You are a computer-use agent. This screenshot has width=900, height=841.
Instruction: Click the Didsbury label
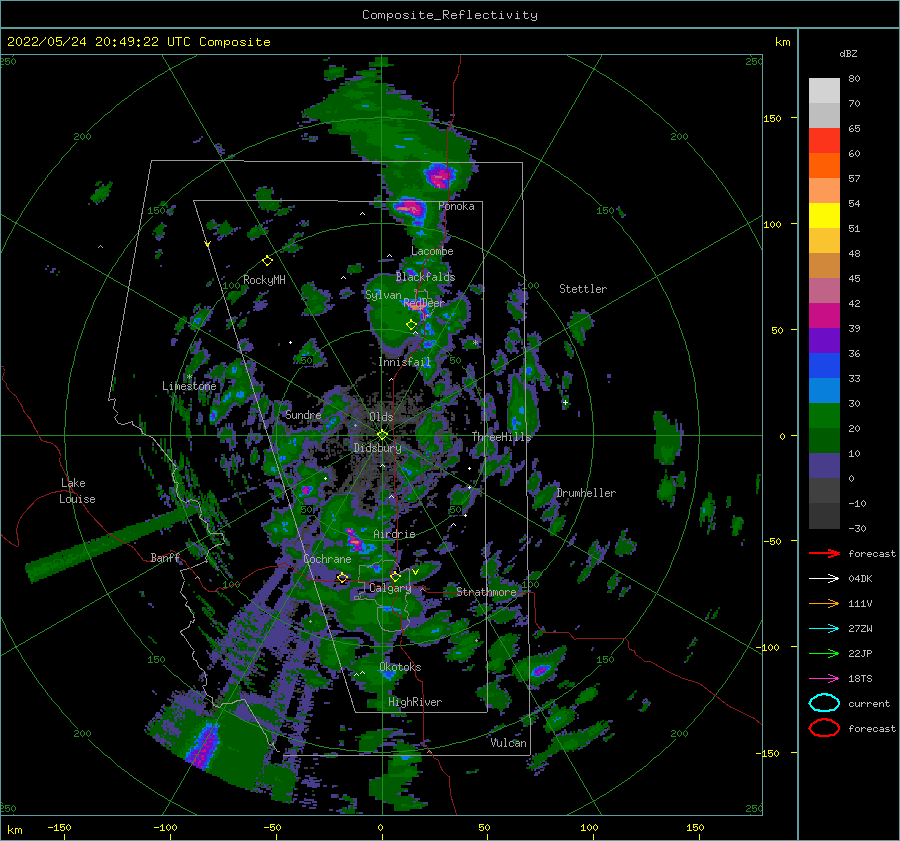tap(378, 448)
